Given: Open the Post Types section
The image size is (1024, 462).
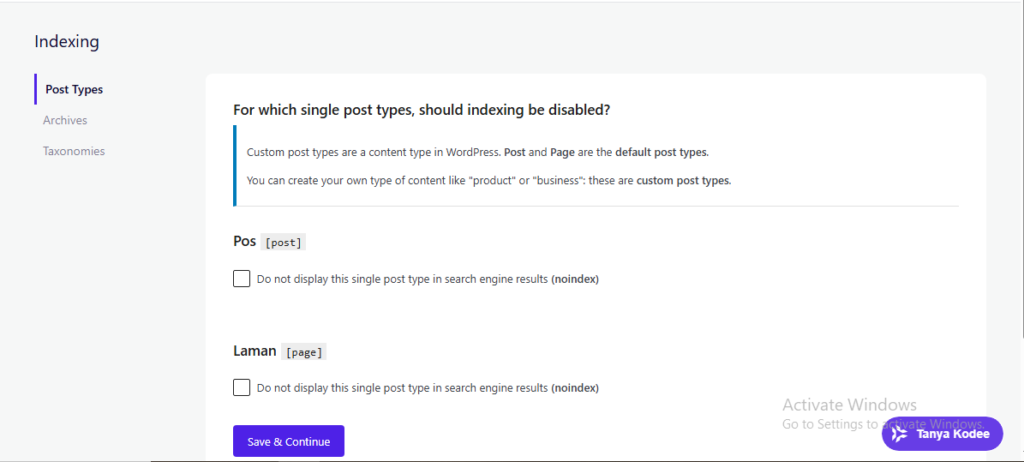Looking at the screenshot, I should tap(74, 90).
